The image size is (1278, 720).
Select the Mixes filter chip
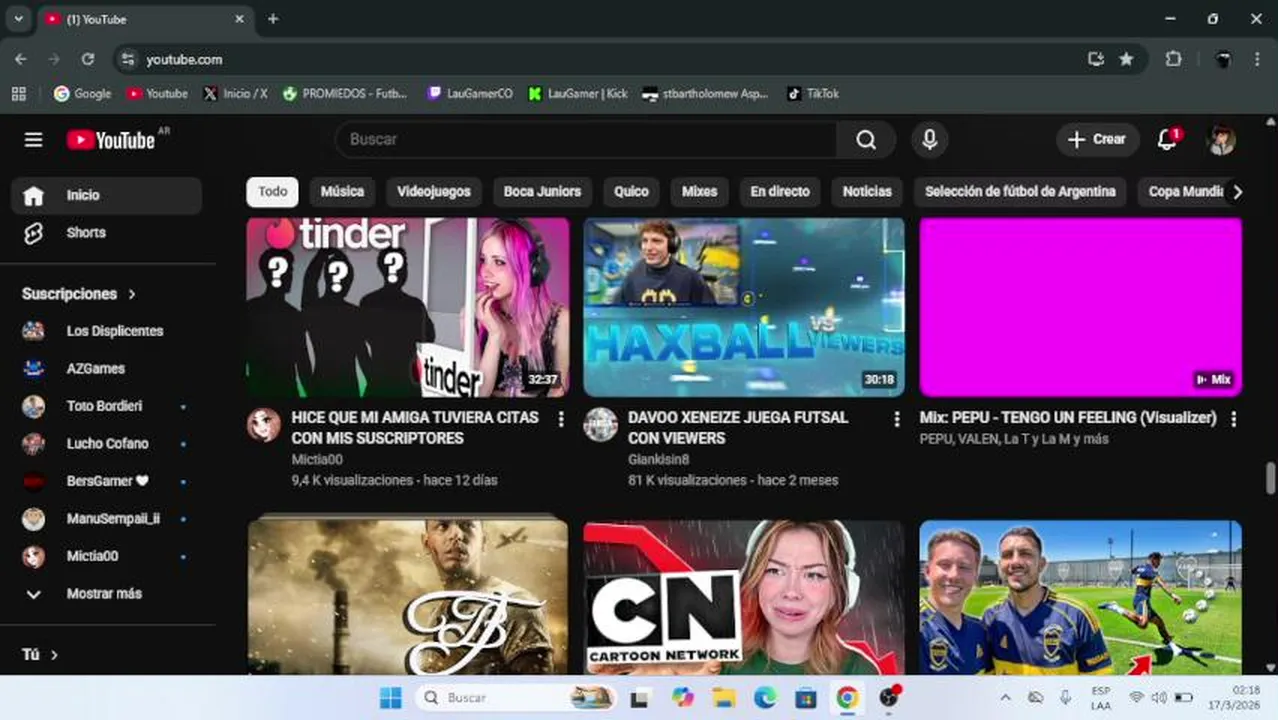[699, 191]
